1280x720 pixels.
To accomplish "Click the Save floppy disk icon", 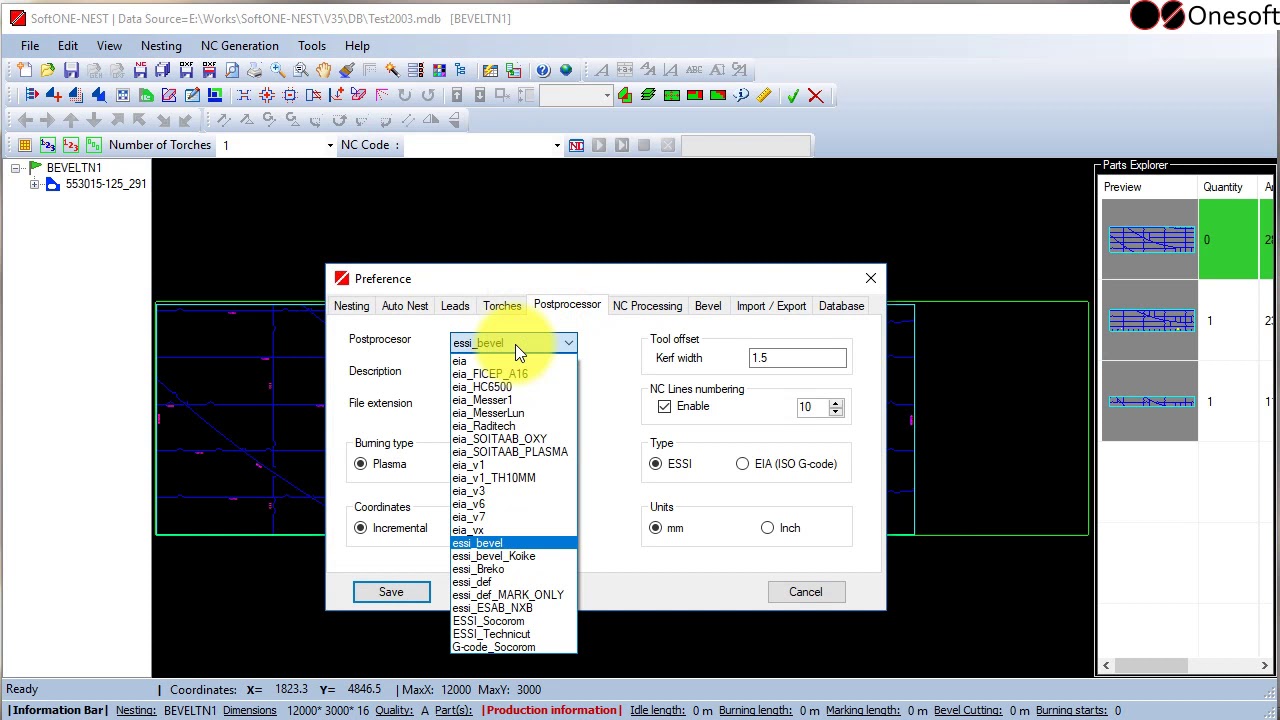I will [71, 70].
